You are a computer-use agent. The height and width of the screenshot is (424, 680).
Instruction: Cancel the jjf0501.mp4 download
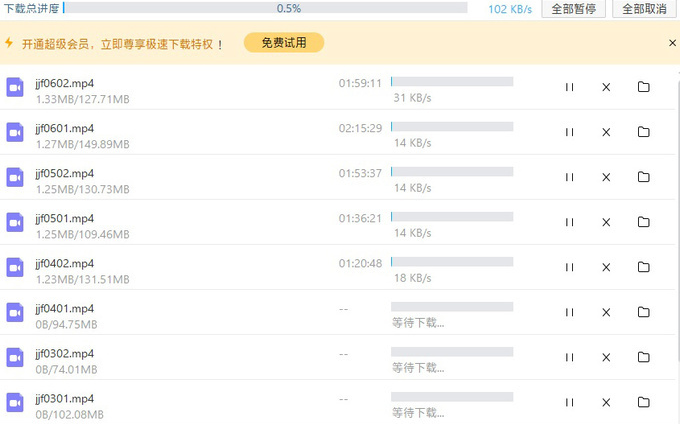click(x=606, y=222)
